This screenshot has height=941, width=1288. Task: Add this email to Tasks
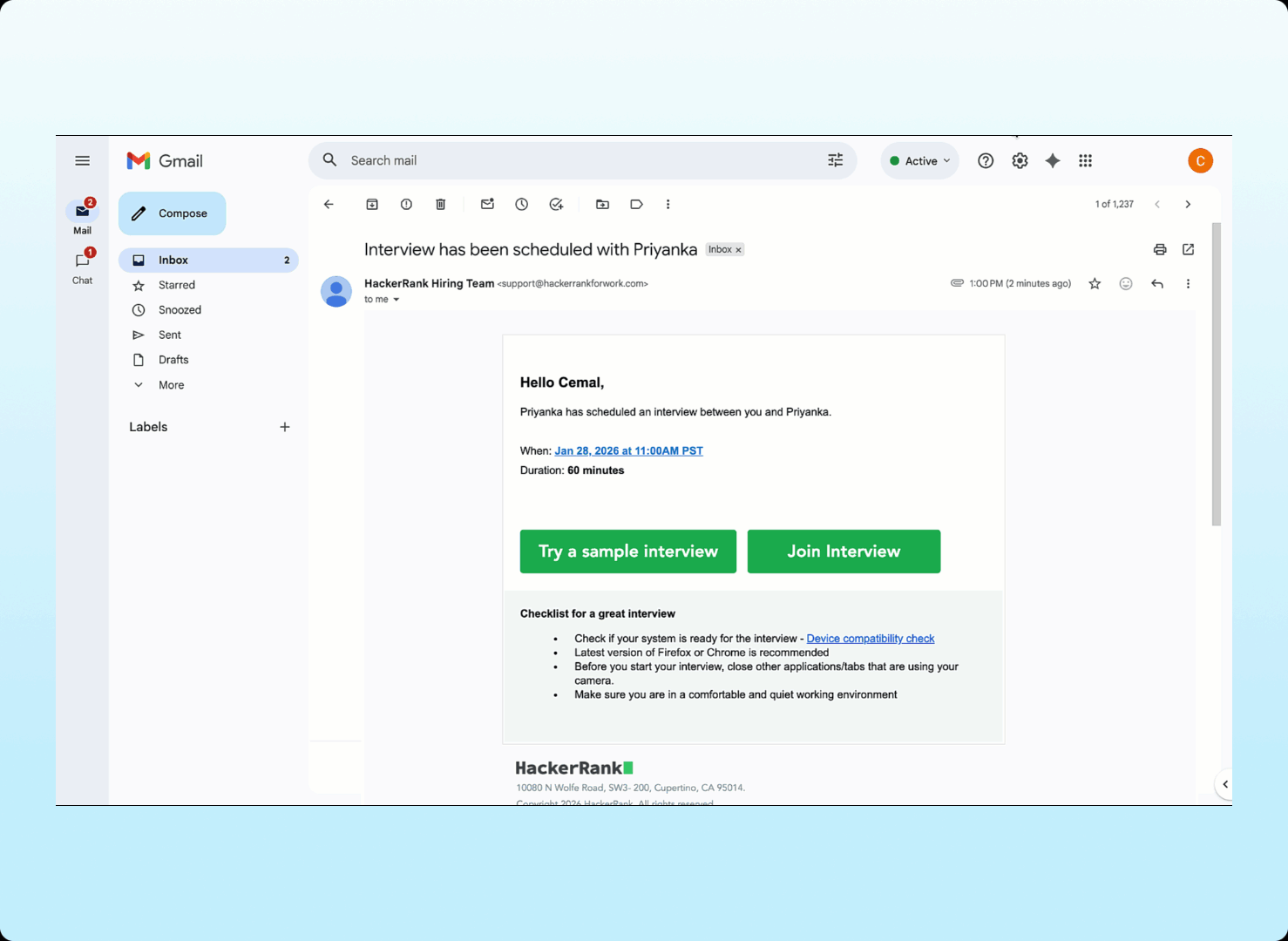(556, 204)
